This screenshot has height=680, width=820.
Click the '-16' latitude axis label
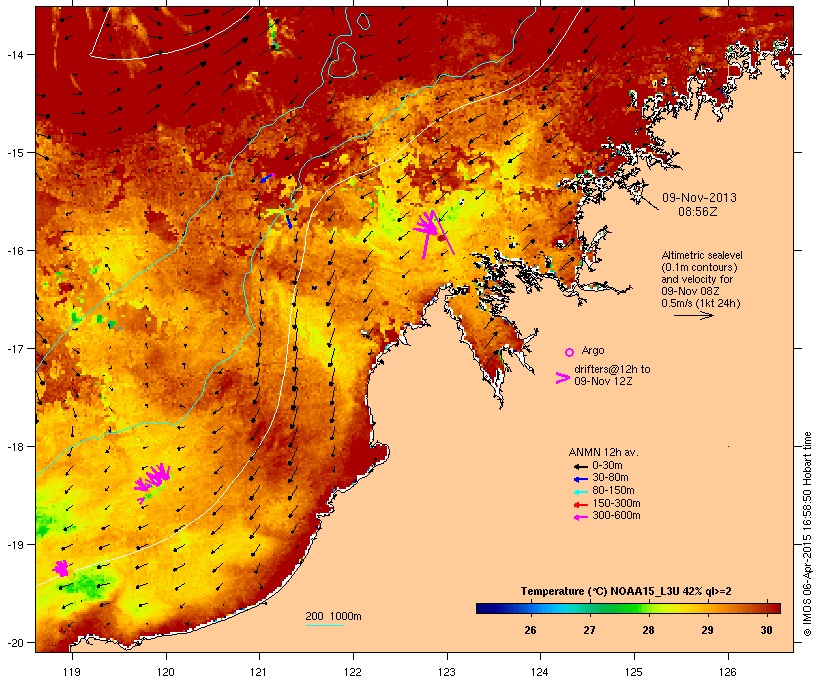pyautogui.click(x=14, y=251)
